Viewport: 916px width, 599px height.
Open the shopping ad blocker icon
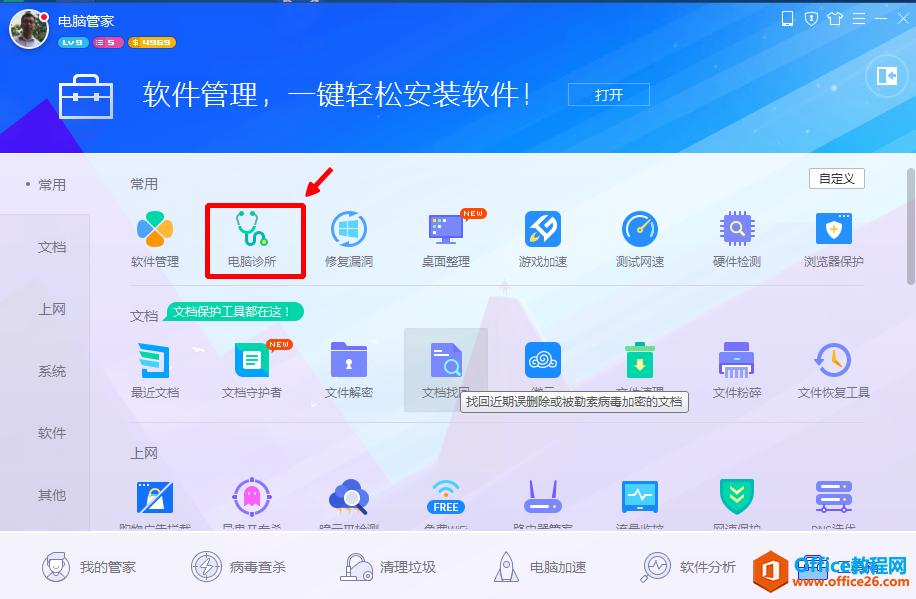point(155,497)
